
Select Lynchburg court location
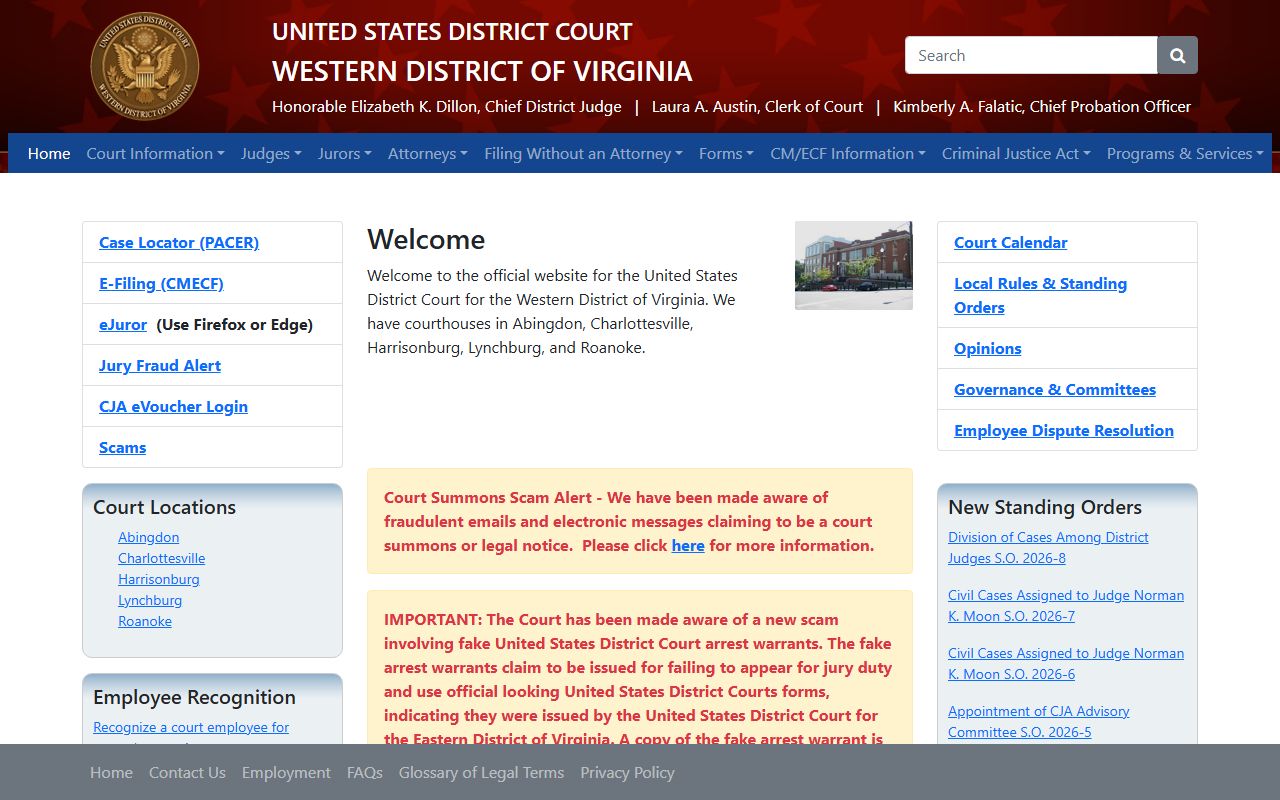[x=150, y=600]
